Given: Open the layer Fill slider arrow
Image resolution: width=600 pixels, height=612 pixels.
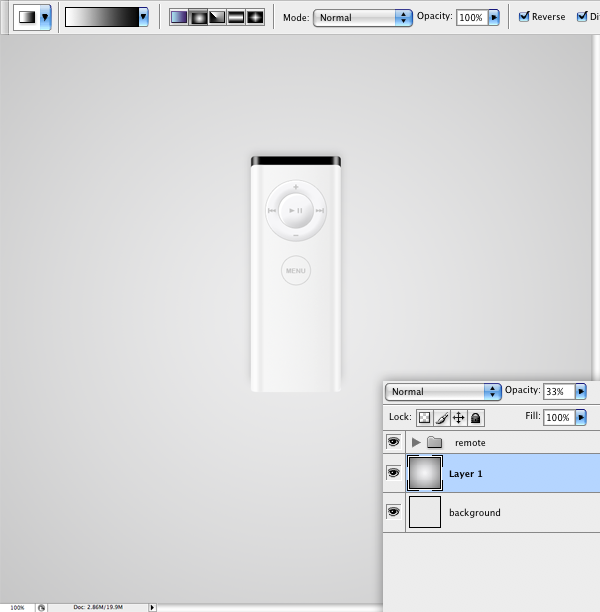Looking at the screenshot, I should point(581,418).
